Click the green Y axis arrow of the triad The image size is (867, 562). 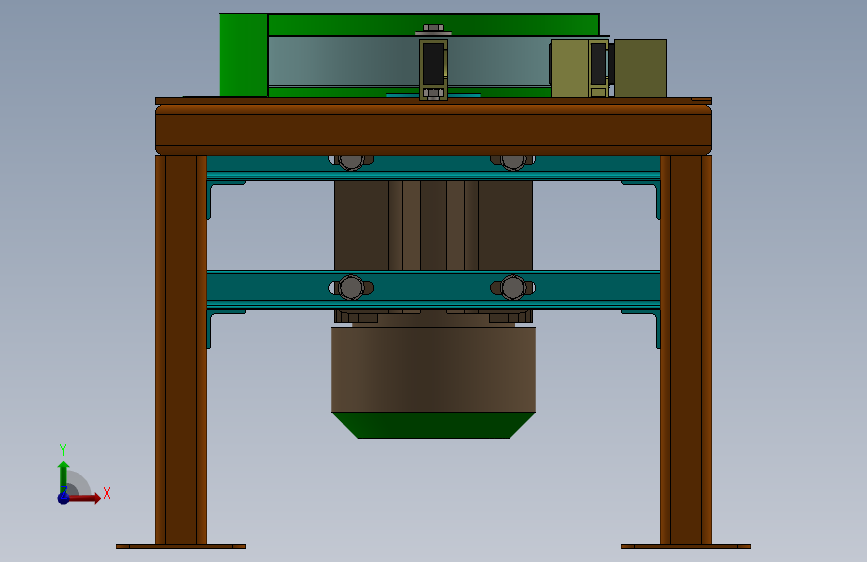64,476
